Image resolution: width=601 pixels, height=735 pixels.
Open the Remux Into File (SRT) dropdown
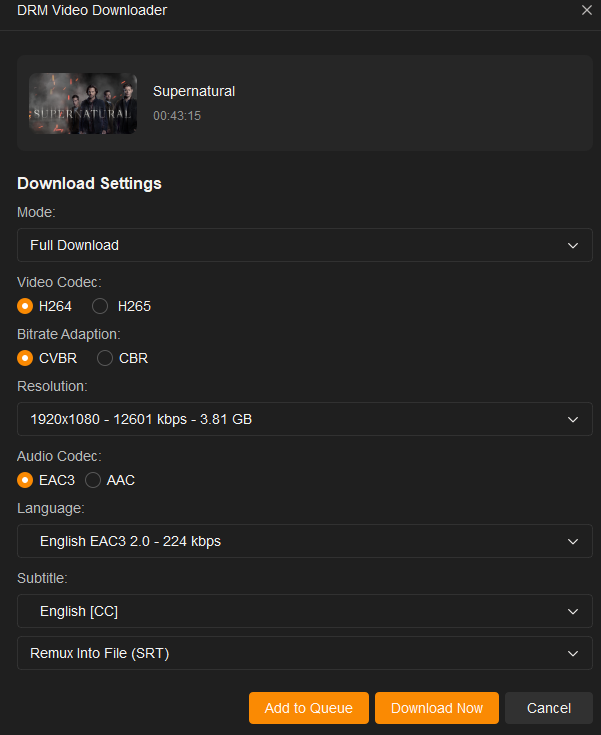coord(304,653)
